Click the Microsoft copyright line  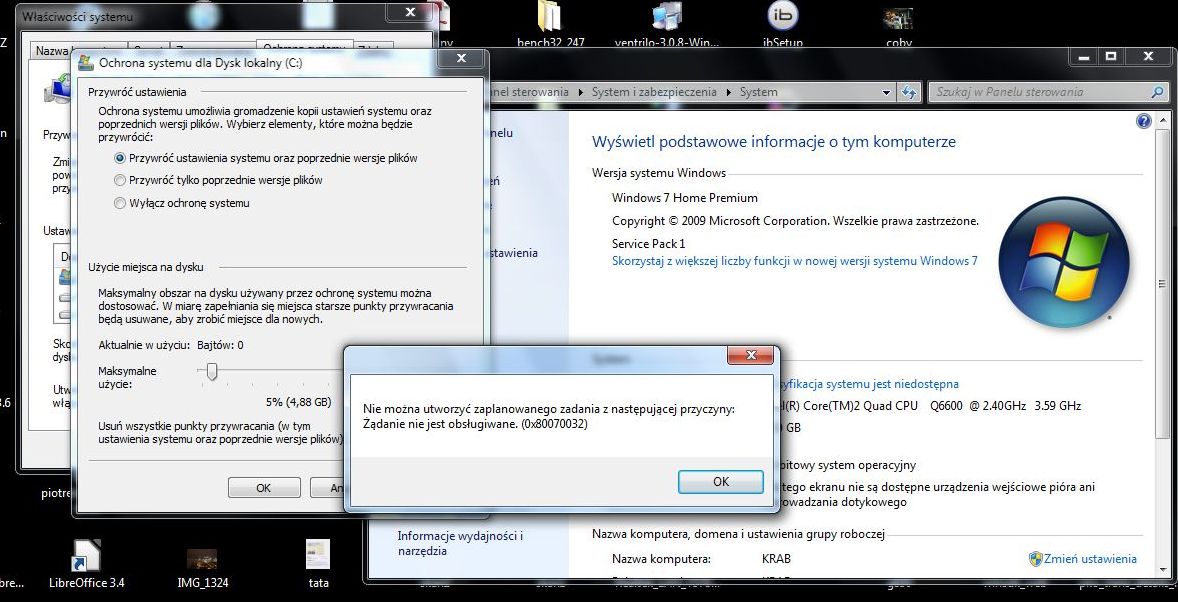click(x=796, y=222)
